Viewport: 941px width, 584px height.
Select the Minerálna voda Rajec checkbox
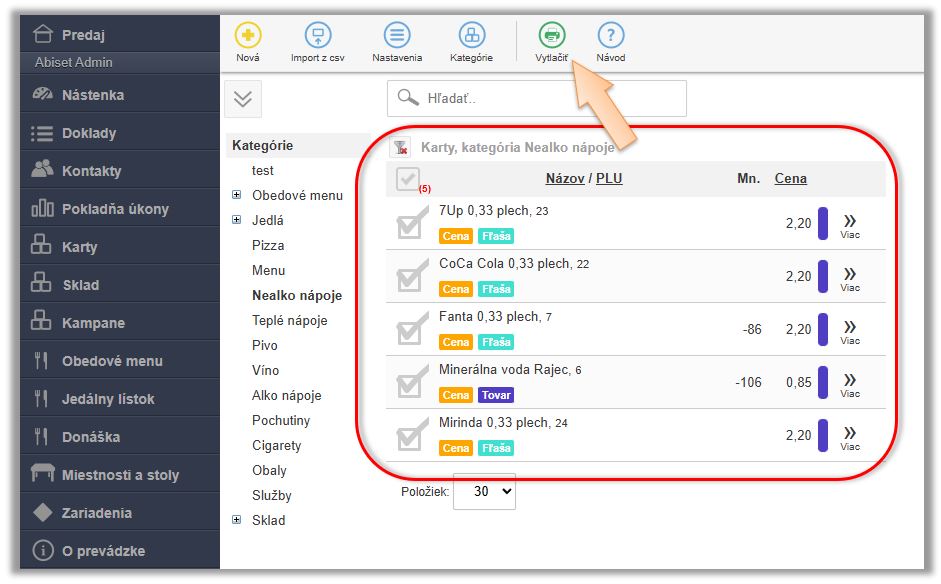click(x=411, y=382)
